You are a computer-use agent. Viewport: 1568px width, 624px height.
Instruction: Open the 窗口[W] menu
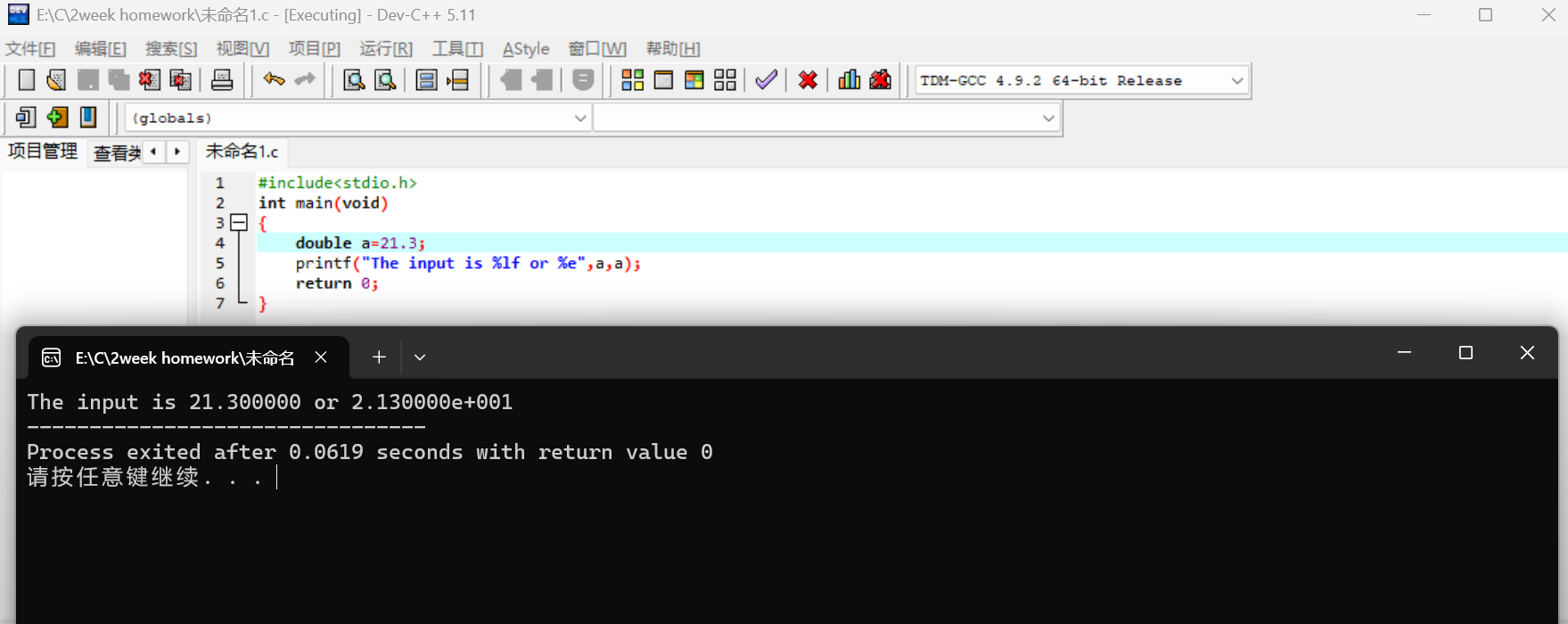pos(597,49)
